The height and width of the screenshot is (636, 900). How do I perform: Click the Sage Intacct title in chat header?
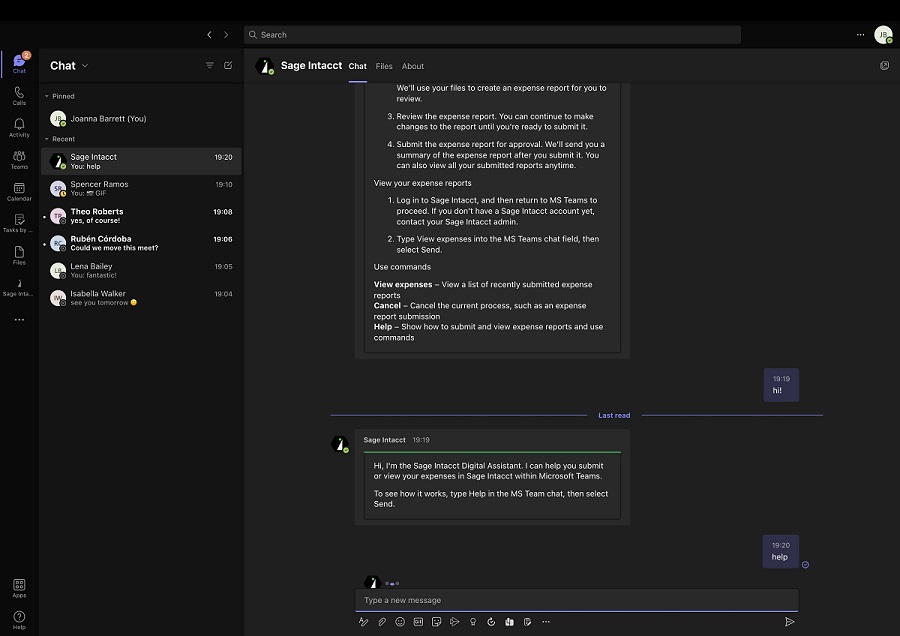(311, 66)
